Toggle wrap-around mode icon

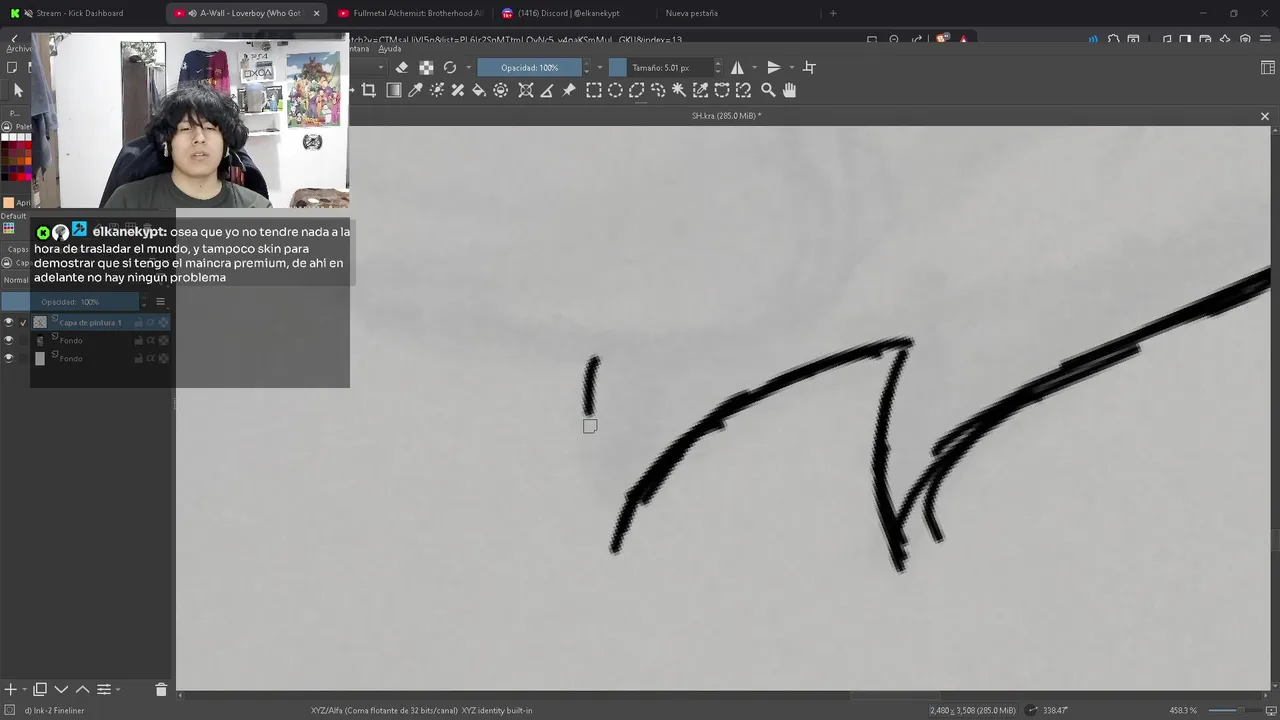[x=809, y=67]
